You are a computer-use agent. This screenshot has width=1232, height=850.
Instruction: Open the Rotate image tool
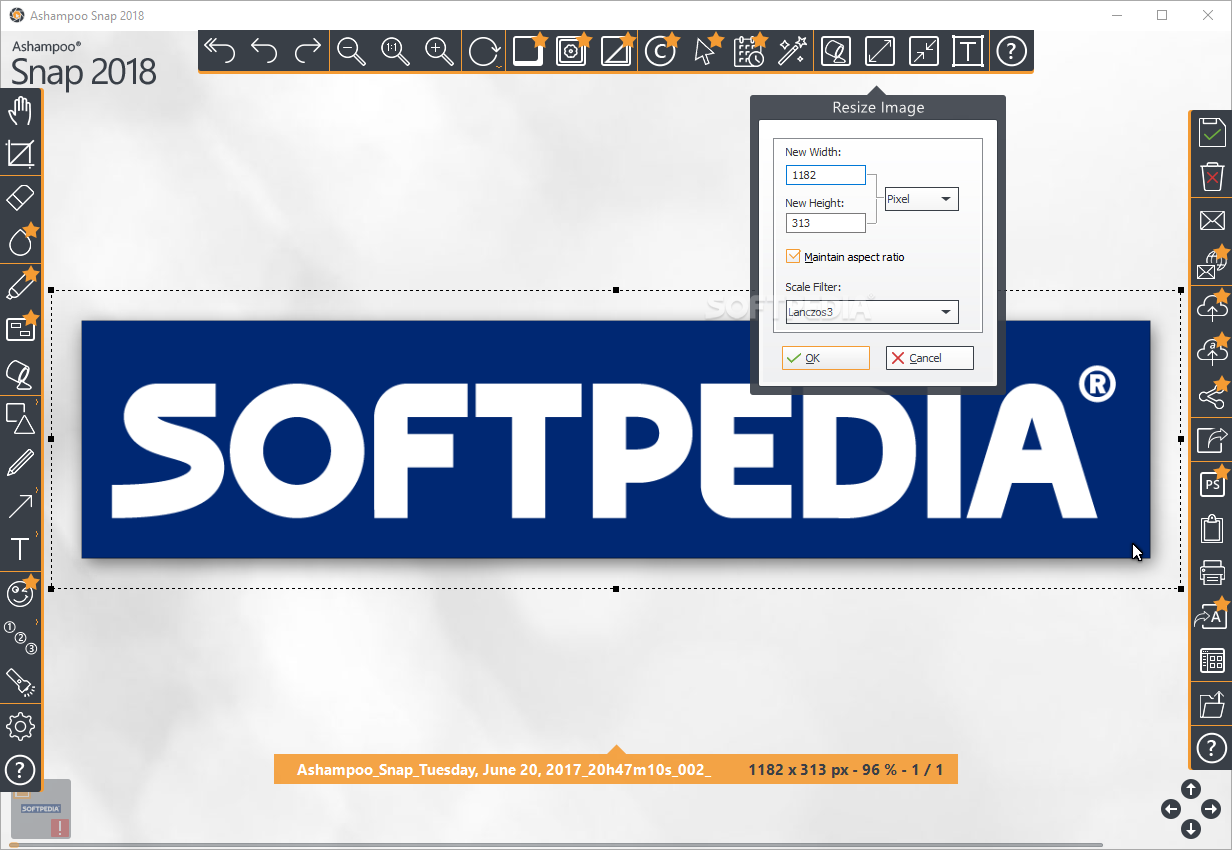tap(486, 51)
